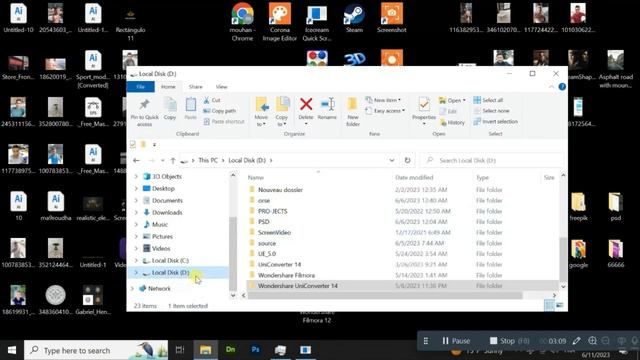Select Videos in navigation pane
The height and width of the screenshot is (360, 640).
point(161,248)
